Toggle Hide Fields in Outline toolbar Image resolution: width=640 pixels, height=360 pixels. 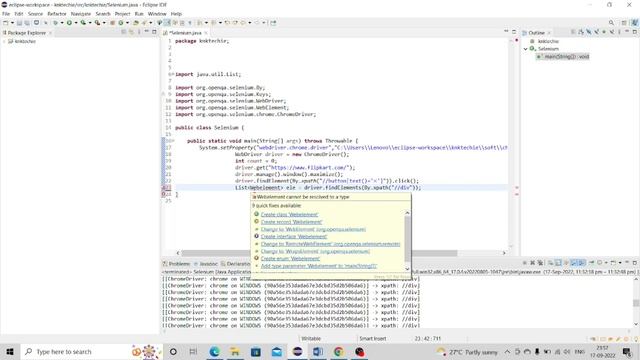tap(589, 32)
